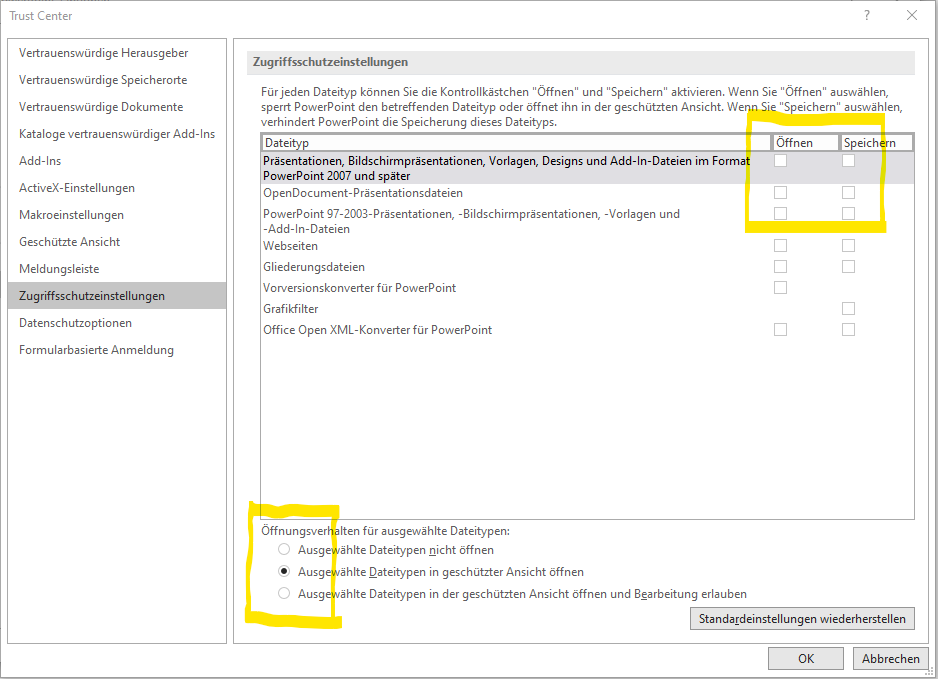Select Zugriffsschutzeinstellungen category

pos(117,296)
